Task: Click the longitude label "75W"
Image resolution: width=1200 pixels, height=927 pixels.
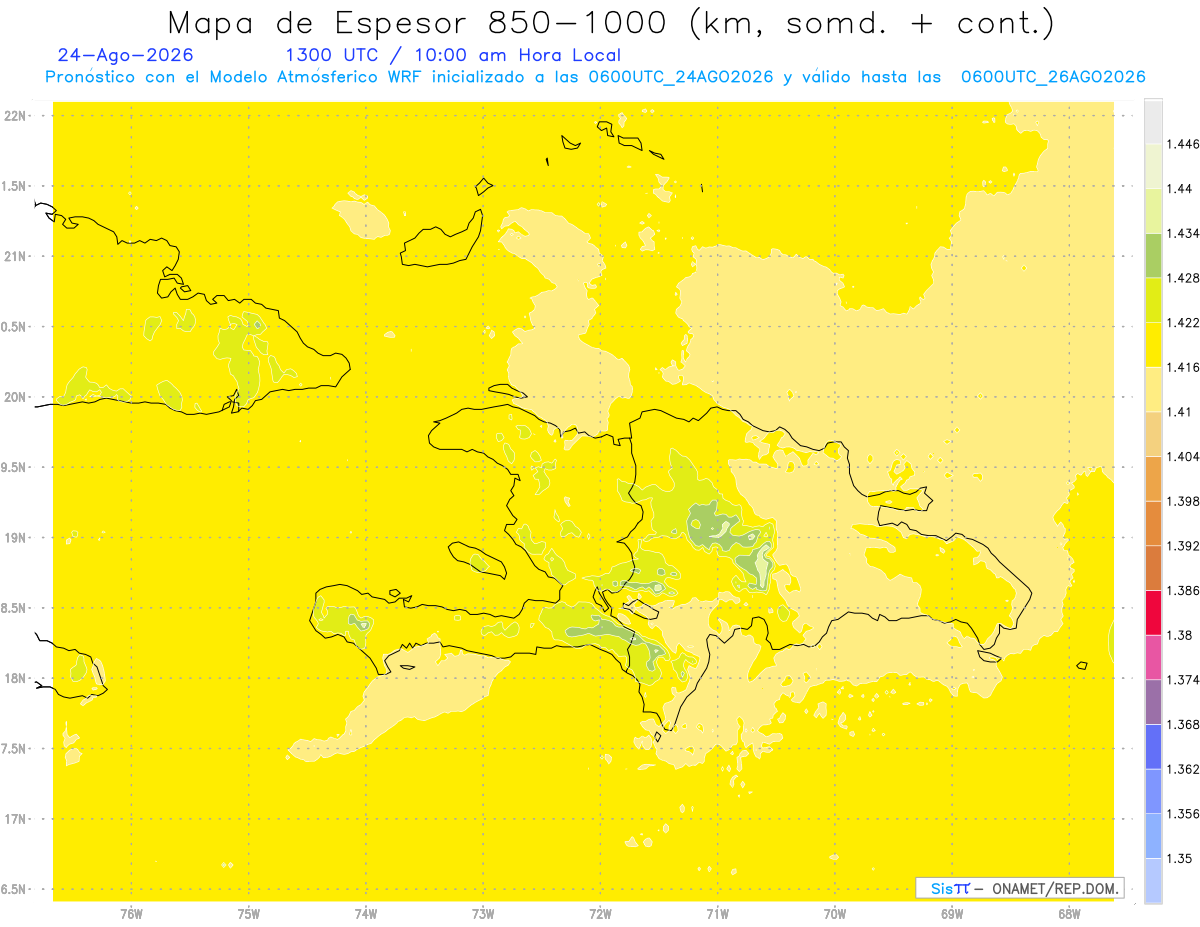Action: 249,913
